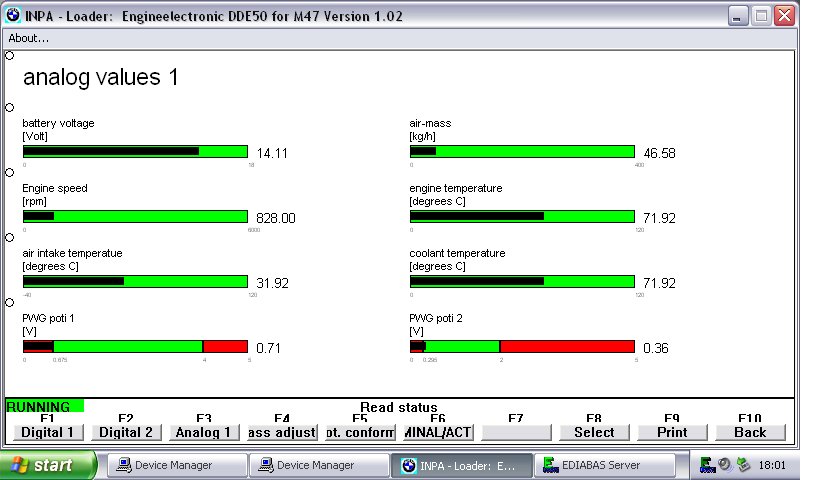
Task: Click the air-mass kg/h bar
Action: tap(522, 151)
